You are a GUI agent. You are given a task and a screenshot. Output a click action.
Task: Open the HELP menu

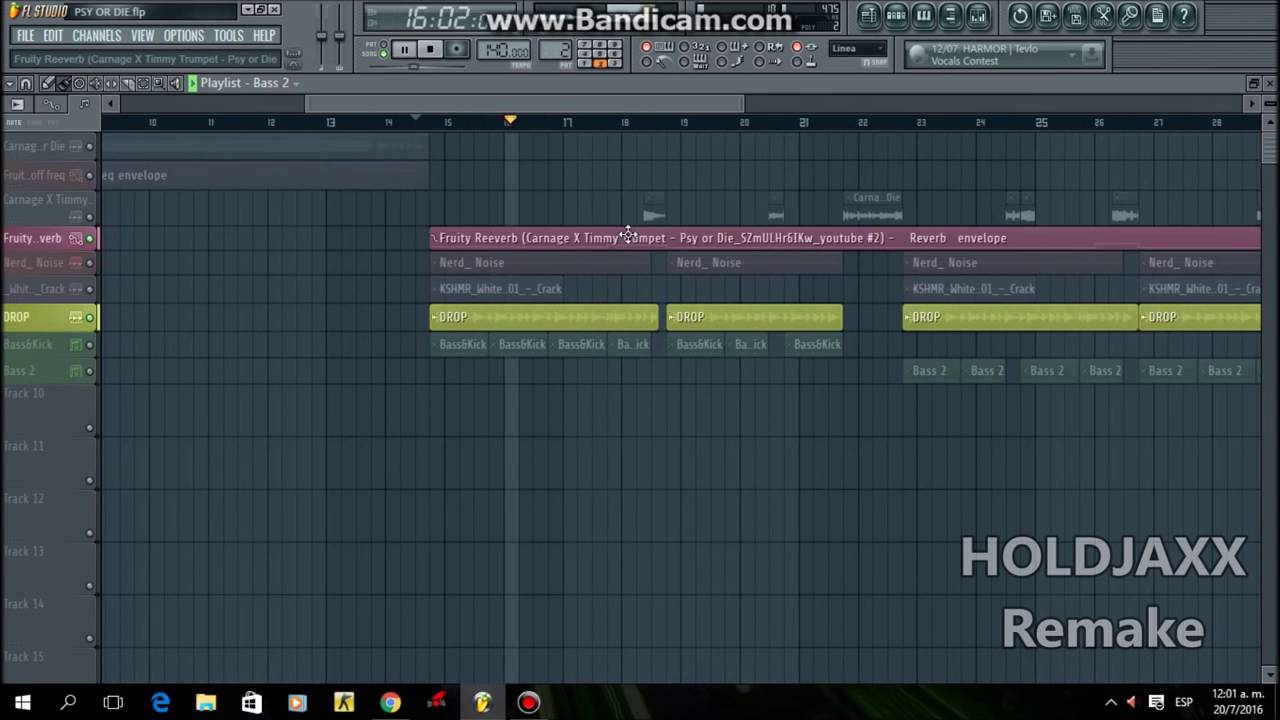[264, 36]
